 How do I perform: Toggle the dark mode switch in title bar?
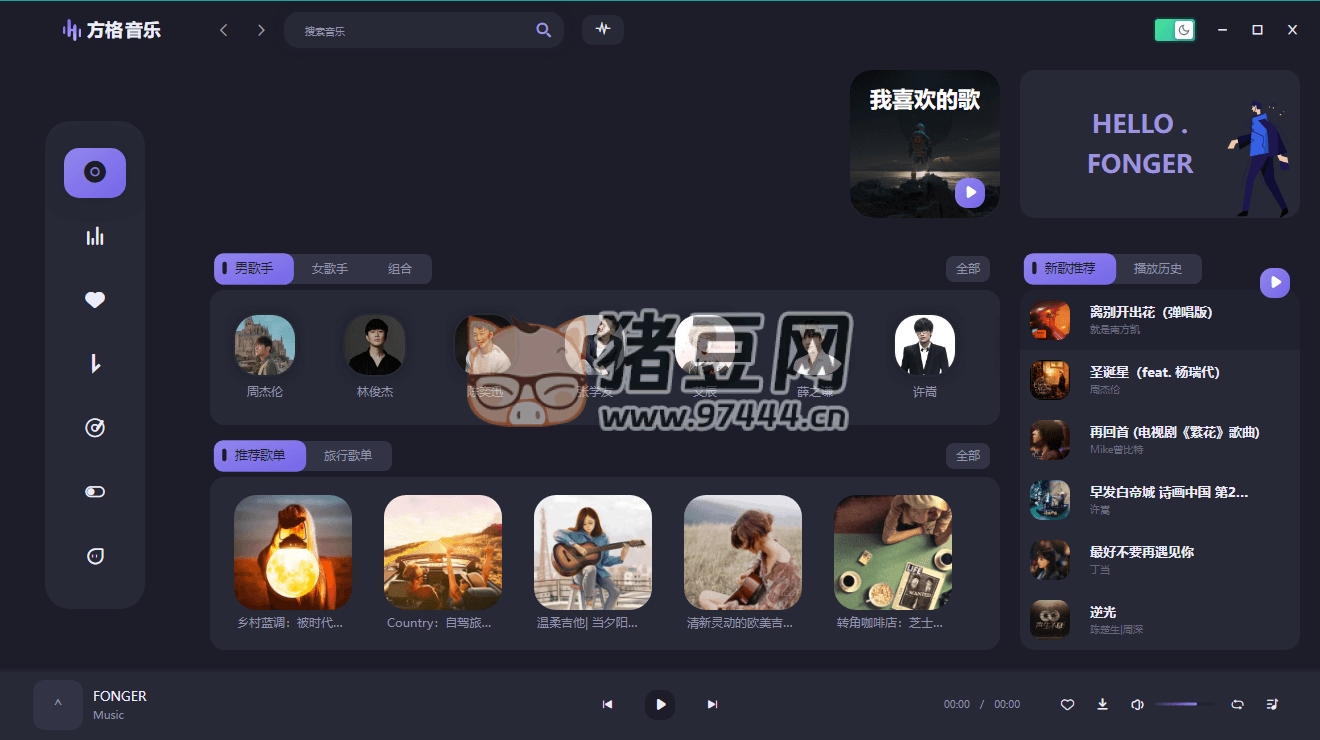coord(1174,30)
